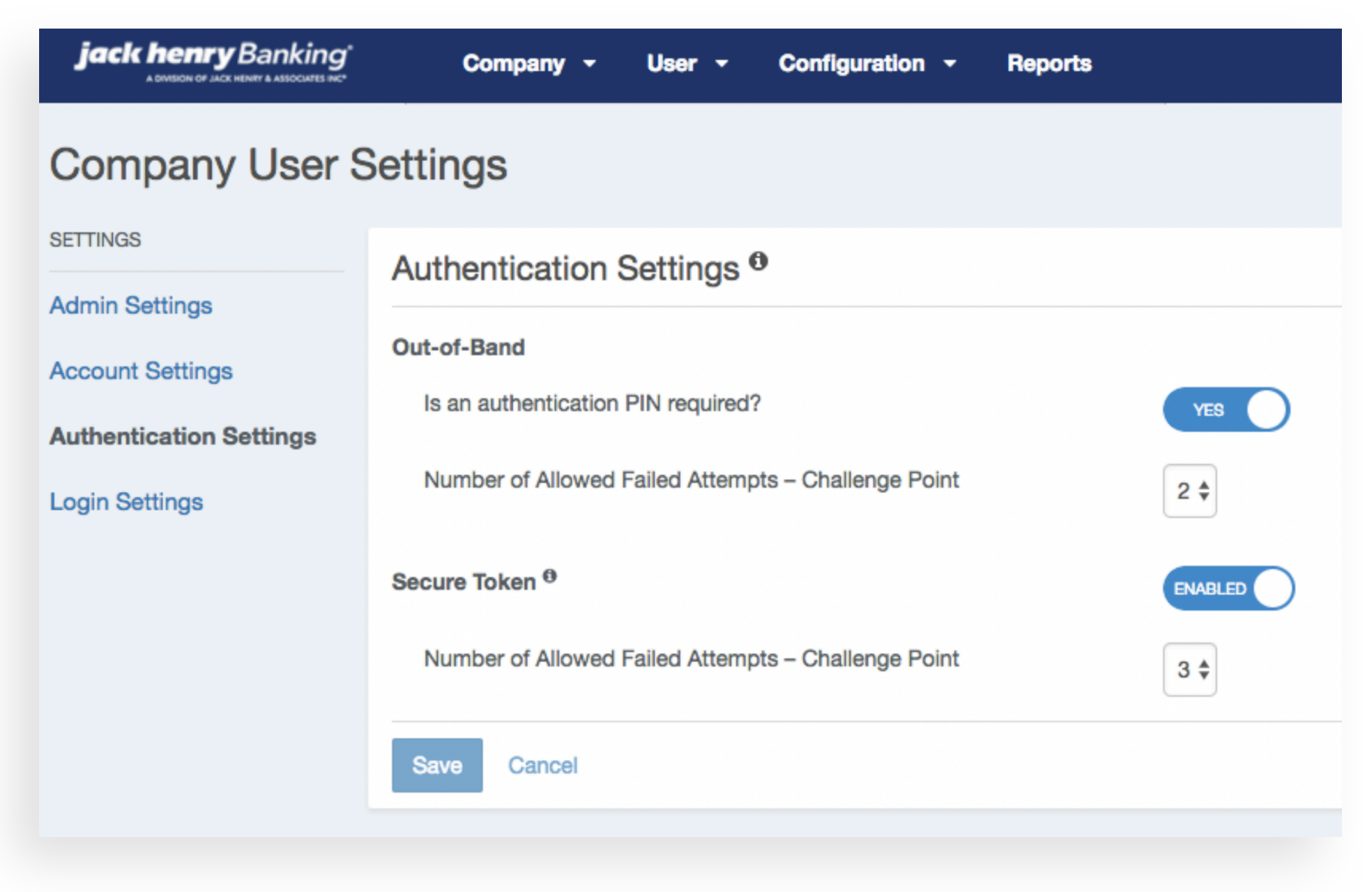
Task: Toggle the authentication PIN required switch
Action: 1226,410
